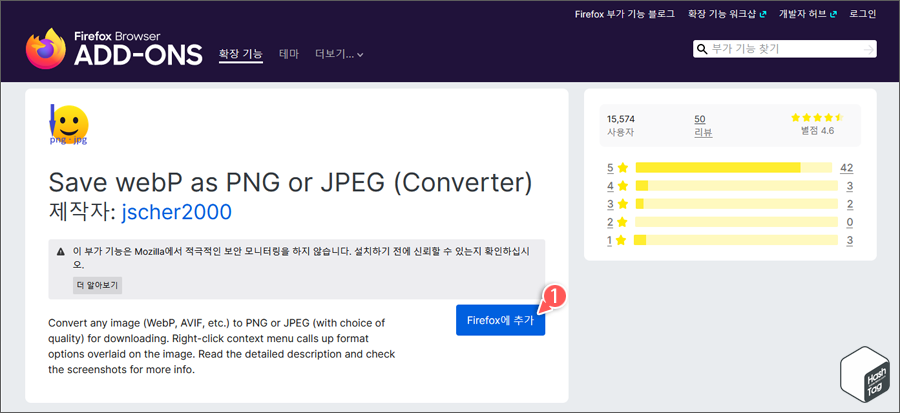Click the 0 count for 2-star reviews
The height and width of the screenshot is (413, 900).
pos(849,223)
